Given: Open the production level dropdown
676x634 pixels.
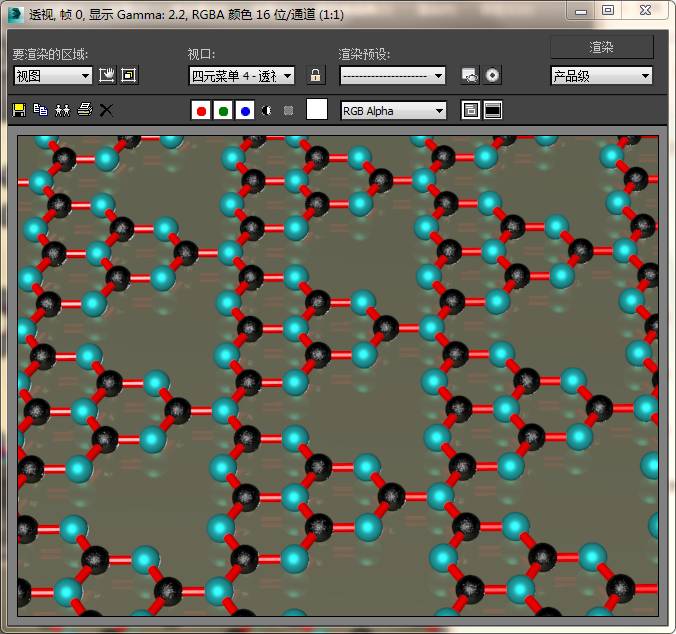Looking at the screenshot, I should (601, 76).
